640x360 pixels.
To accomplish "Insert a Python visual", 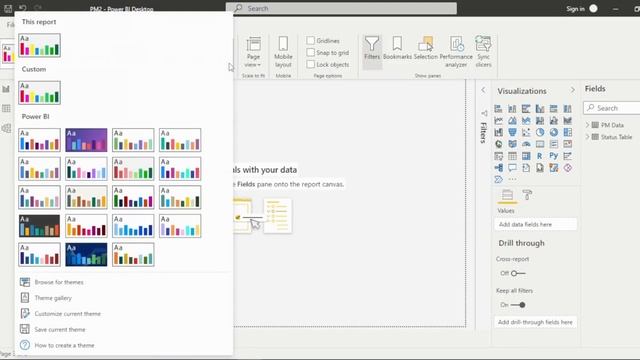I will click(x=554, y=156).
